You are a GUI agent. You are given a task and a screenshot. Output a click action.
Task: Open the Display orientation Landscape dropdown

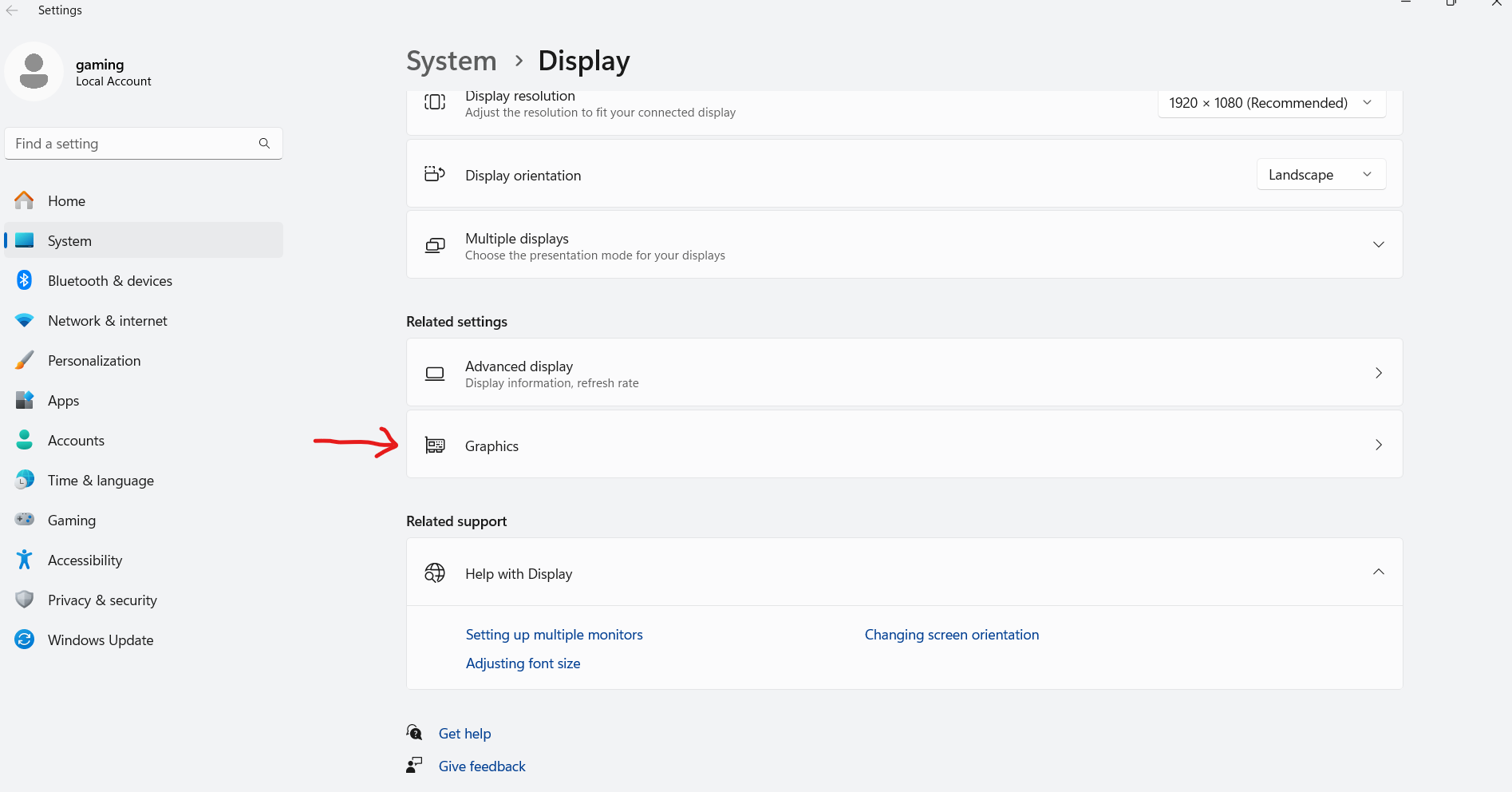[x=1321, y=175]
